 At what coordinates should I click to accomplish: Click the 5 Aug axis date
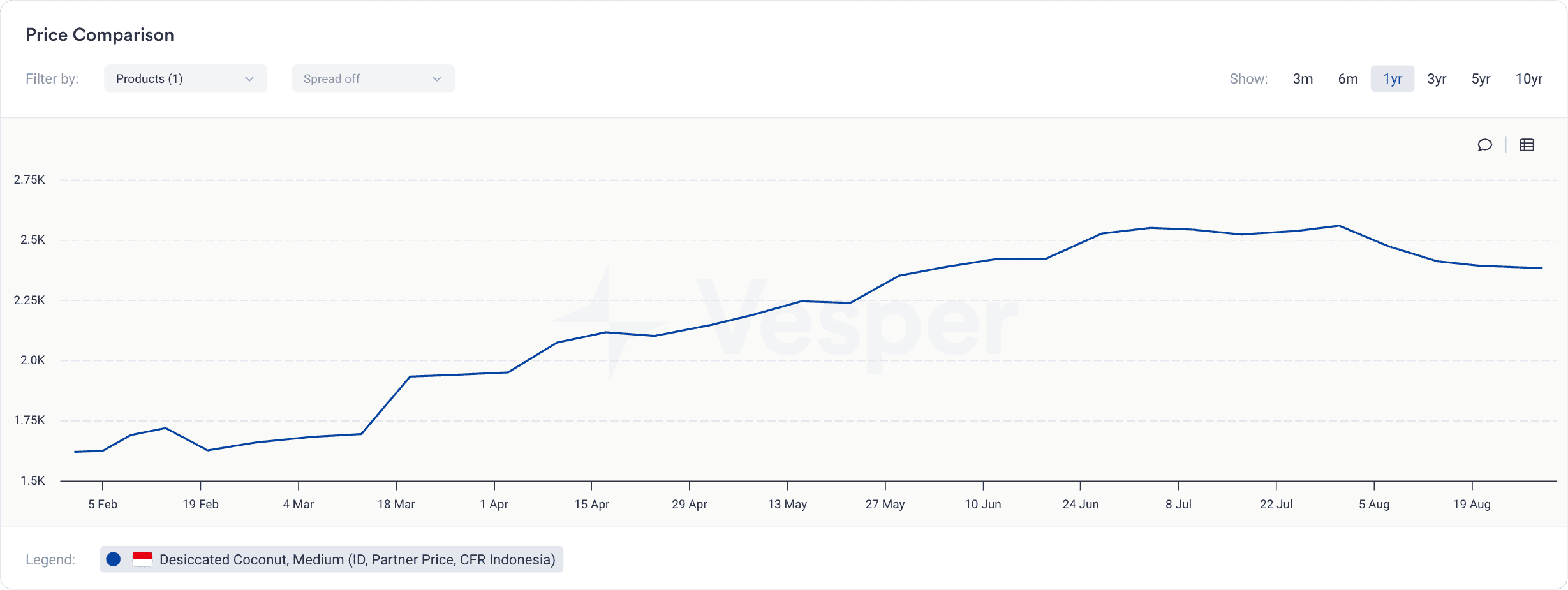pyautogui.click(x=1374, y=504)
